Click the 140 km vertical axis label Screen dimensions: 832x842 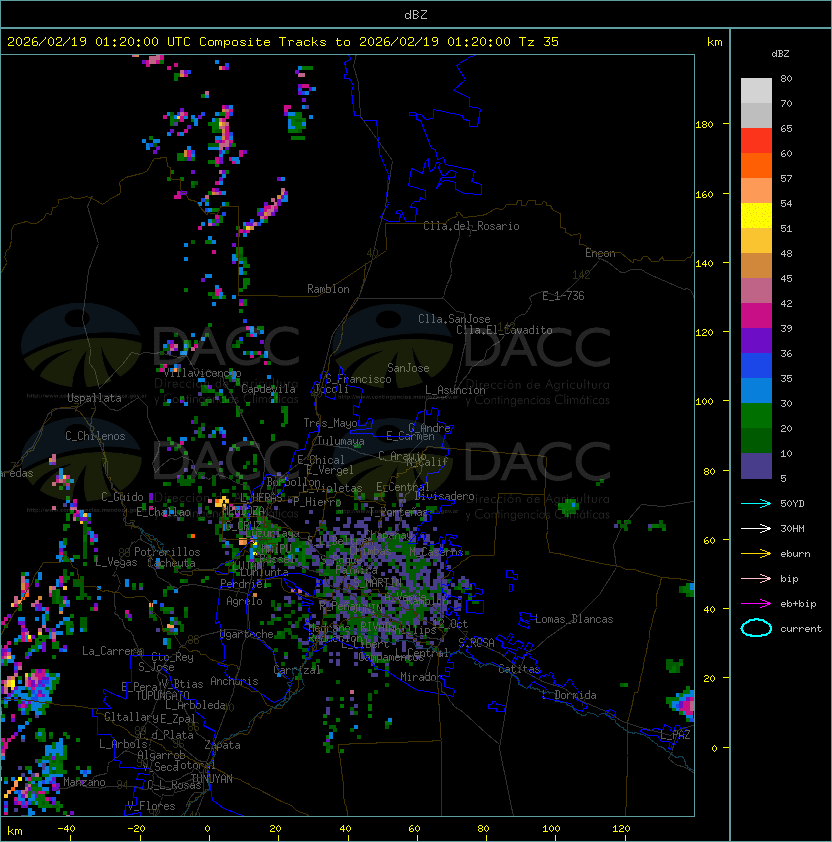pyautogui.click(x=704, y=263)
